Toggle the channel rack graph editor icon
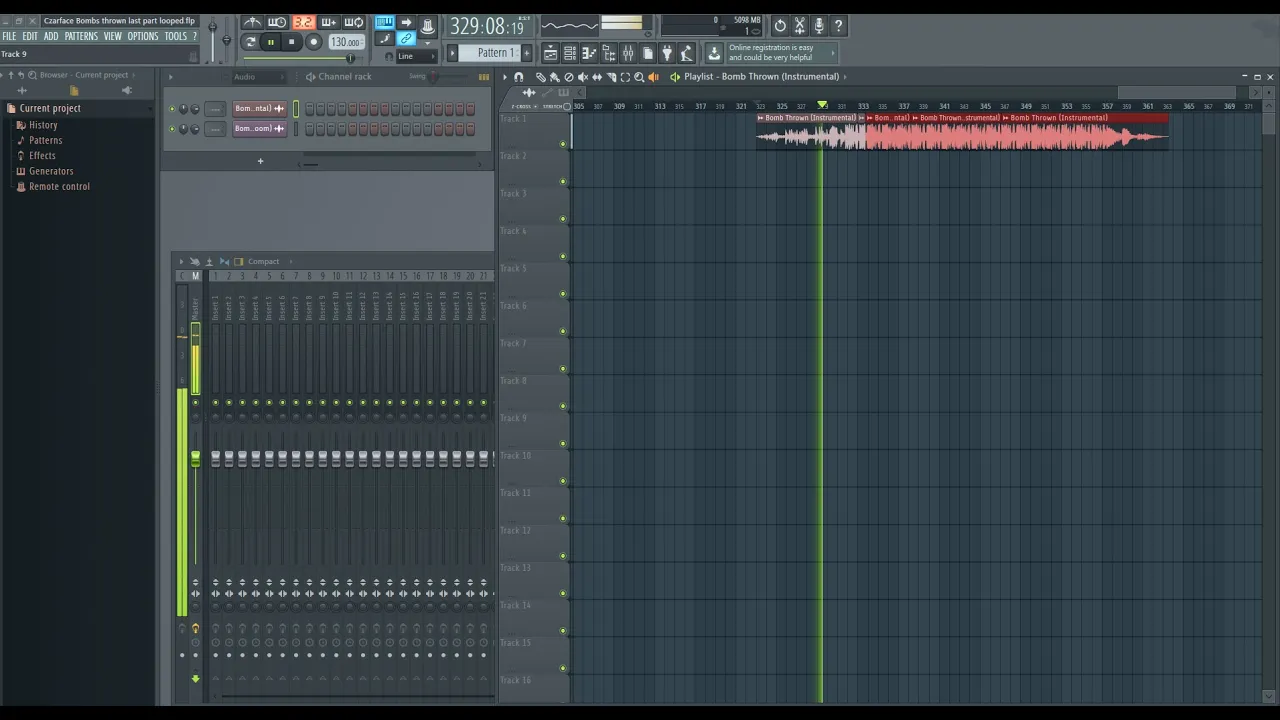Viewport: 1280px width, 720px height. pos(484,77)
